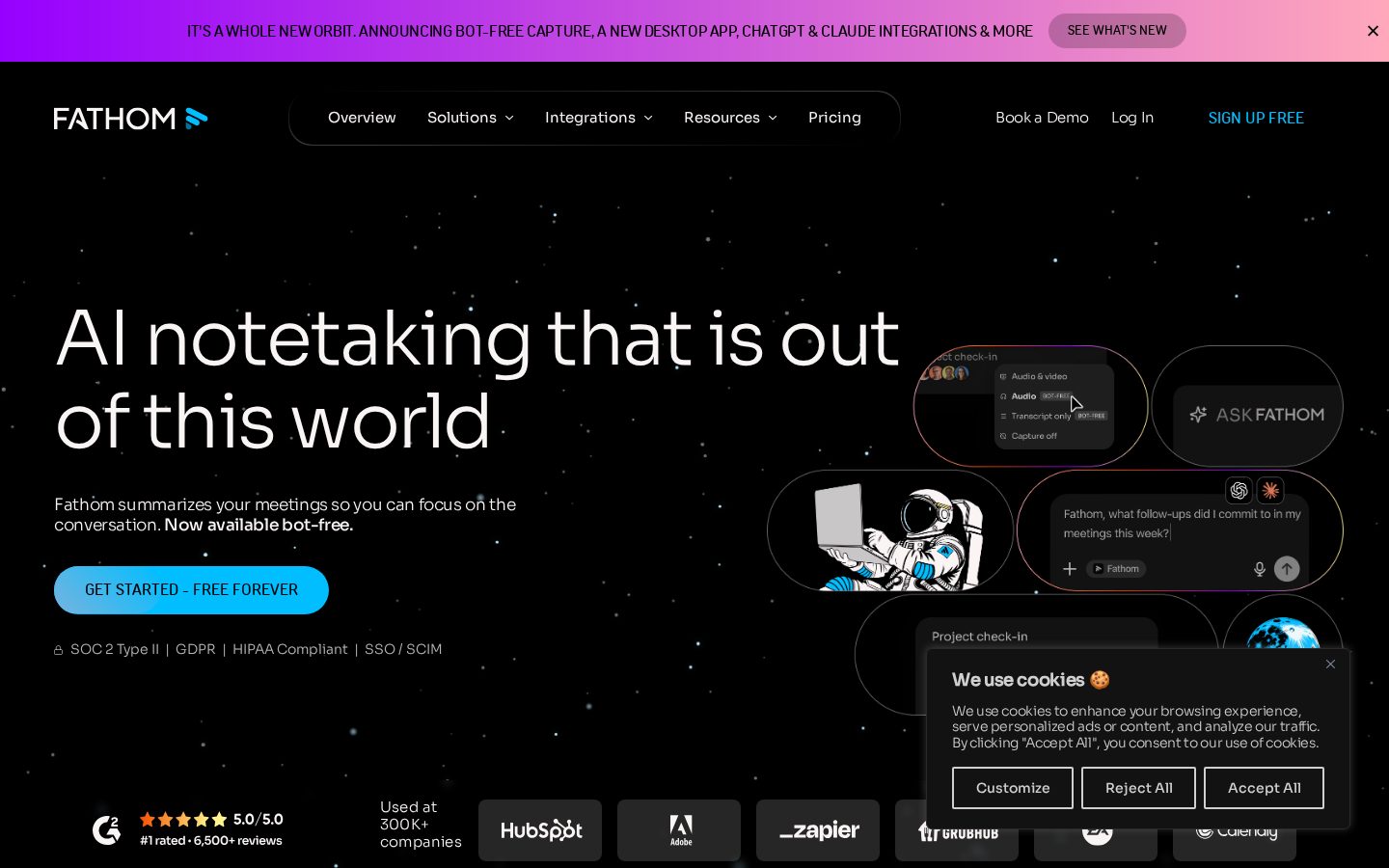The width and height of the screenshot is (1389, 868).
Task: Click the astronaut with laptop illustration
Action: 897,535
